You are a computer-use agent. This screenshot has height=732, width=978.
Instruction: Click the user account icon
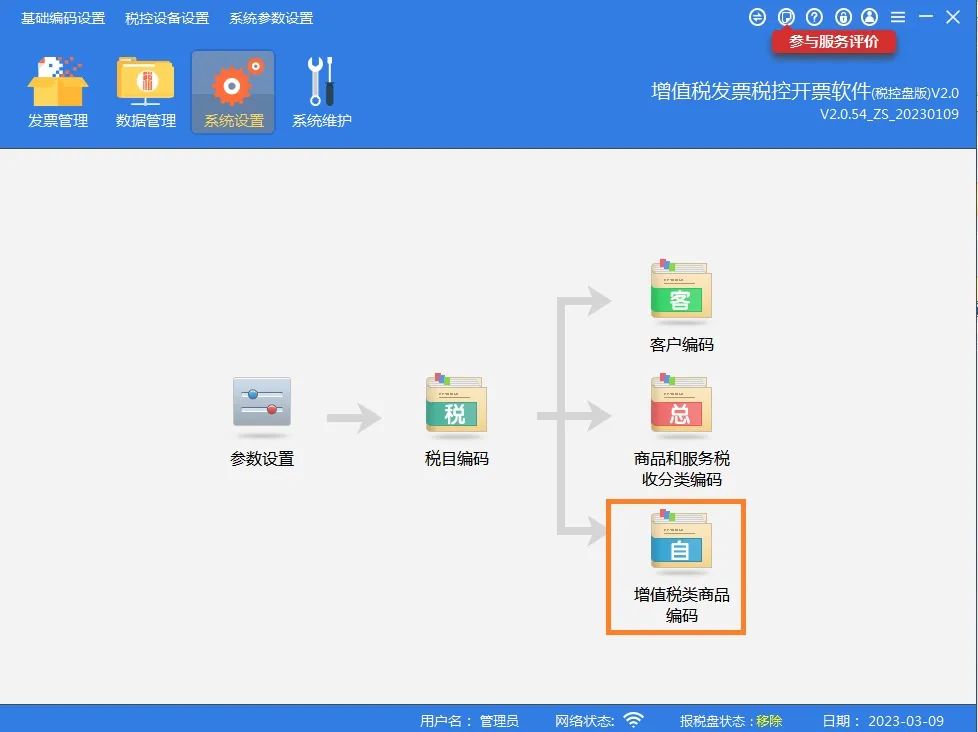869,17
